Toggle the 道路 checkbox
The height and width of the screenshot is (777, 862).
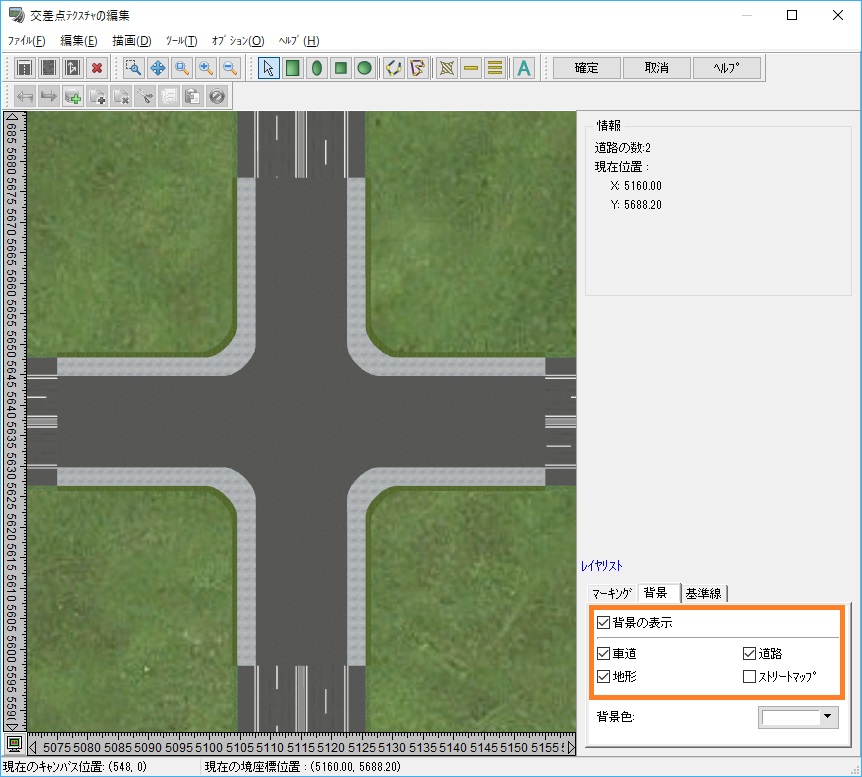coord(749,654)
